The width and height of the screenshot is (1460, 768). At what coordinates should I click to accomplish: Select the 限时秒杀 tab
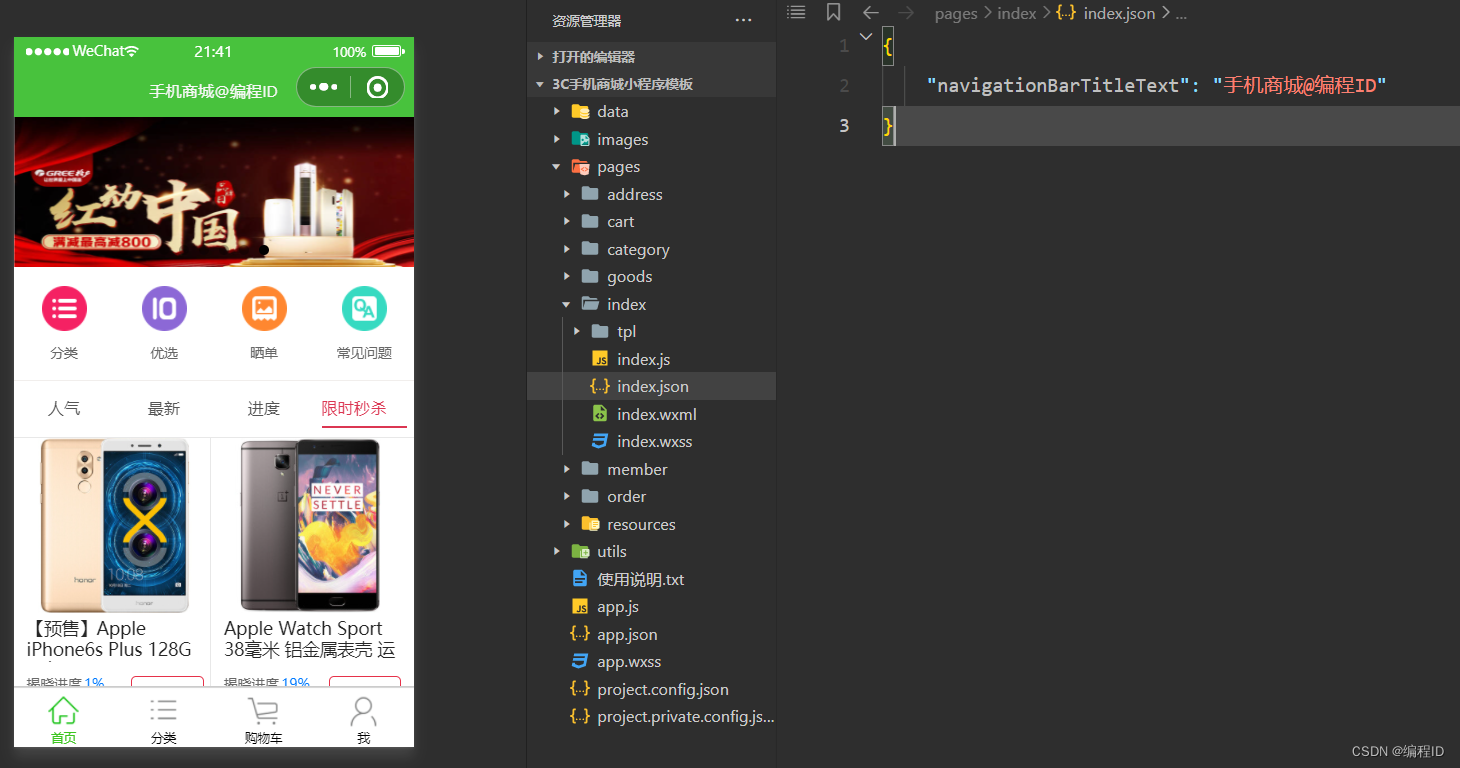(354, 408)
